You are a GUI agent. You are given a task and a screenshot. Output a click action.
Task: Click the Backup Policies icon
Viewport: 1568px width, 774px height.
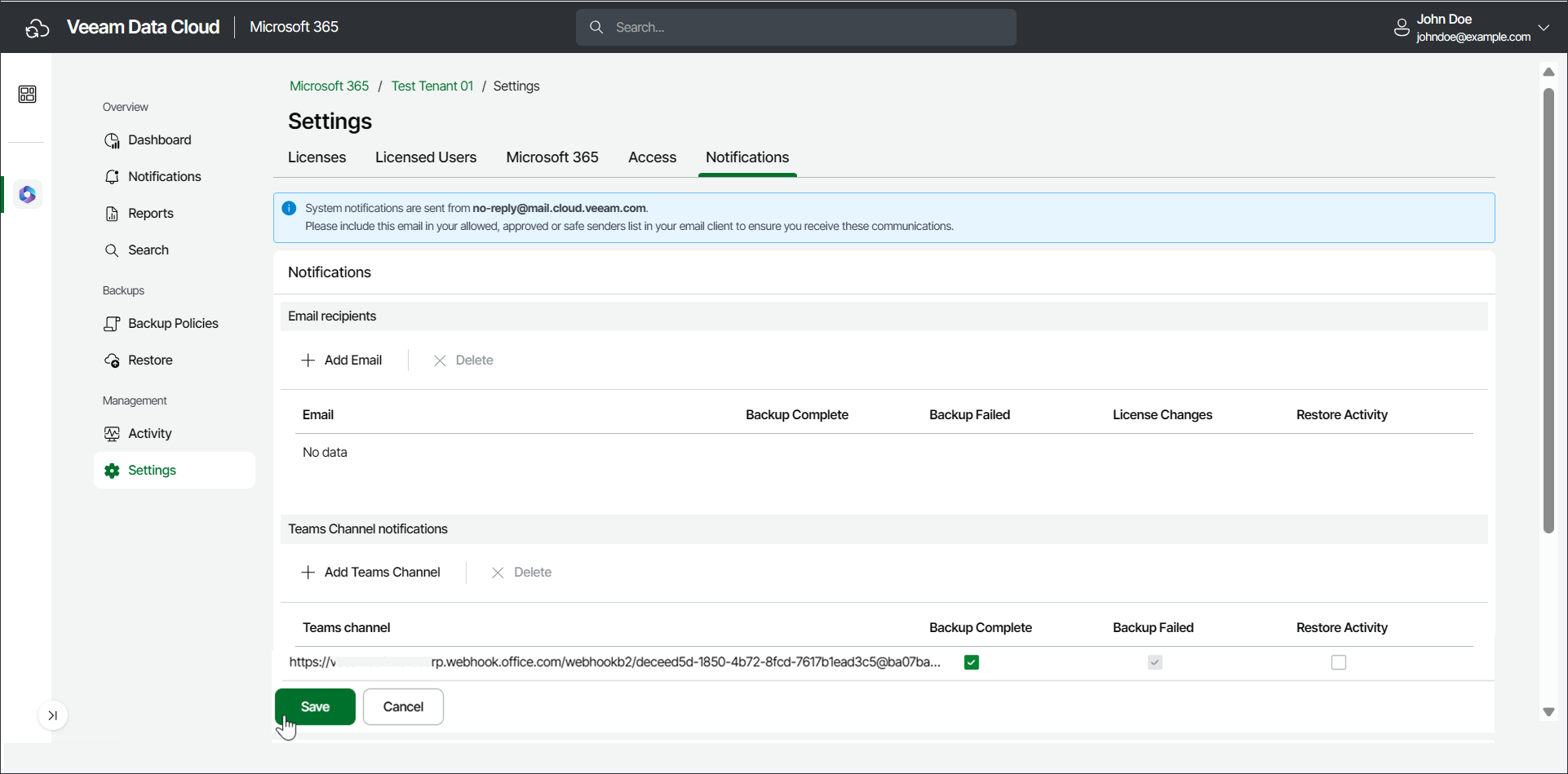pyautogui.click(x=112, y=324)
